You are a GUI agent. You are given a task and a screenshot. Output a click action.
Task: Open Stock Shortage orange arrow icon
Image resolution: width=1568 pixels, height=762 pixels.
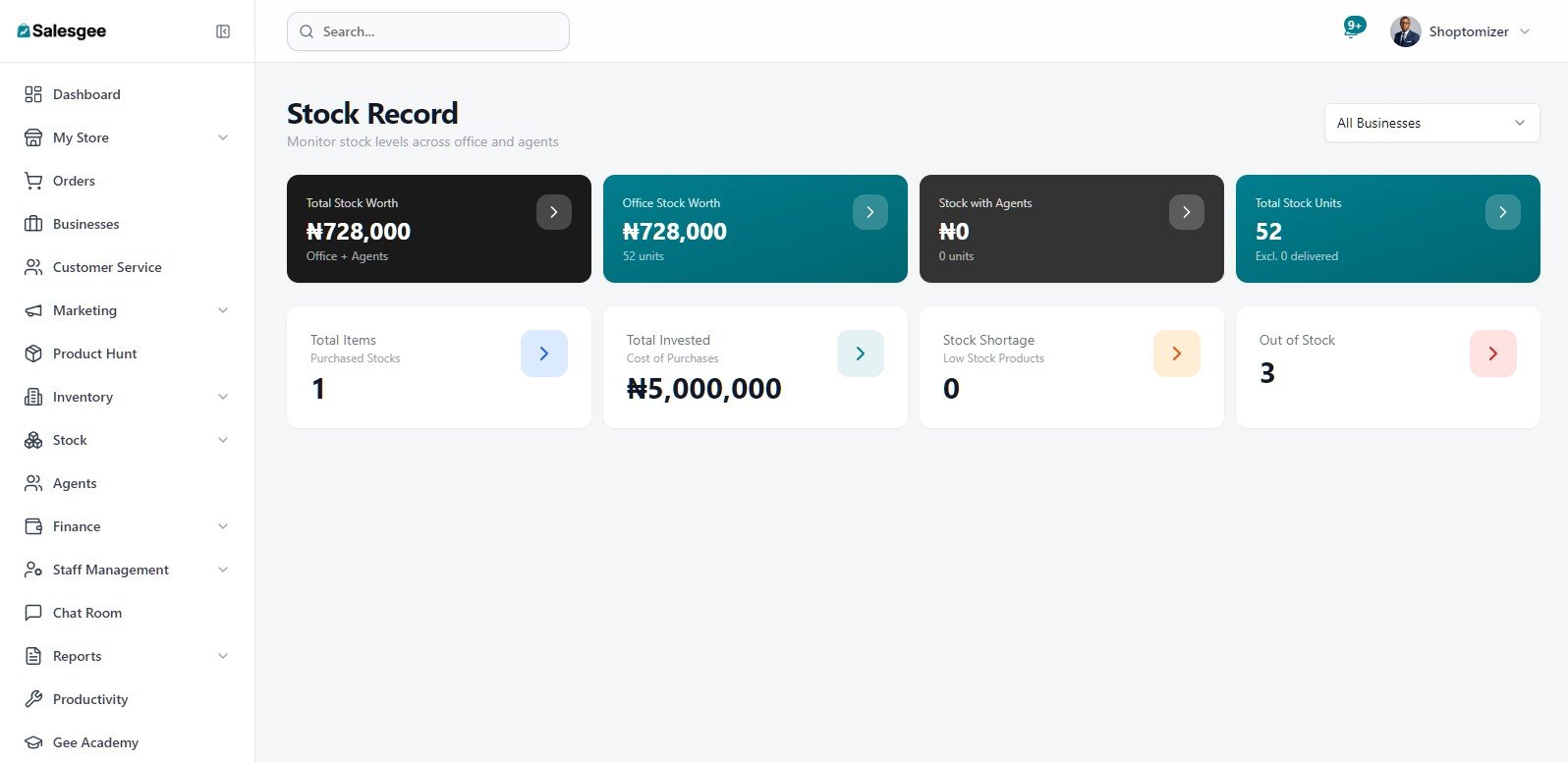tap(1177, 354)
